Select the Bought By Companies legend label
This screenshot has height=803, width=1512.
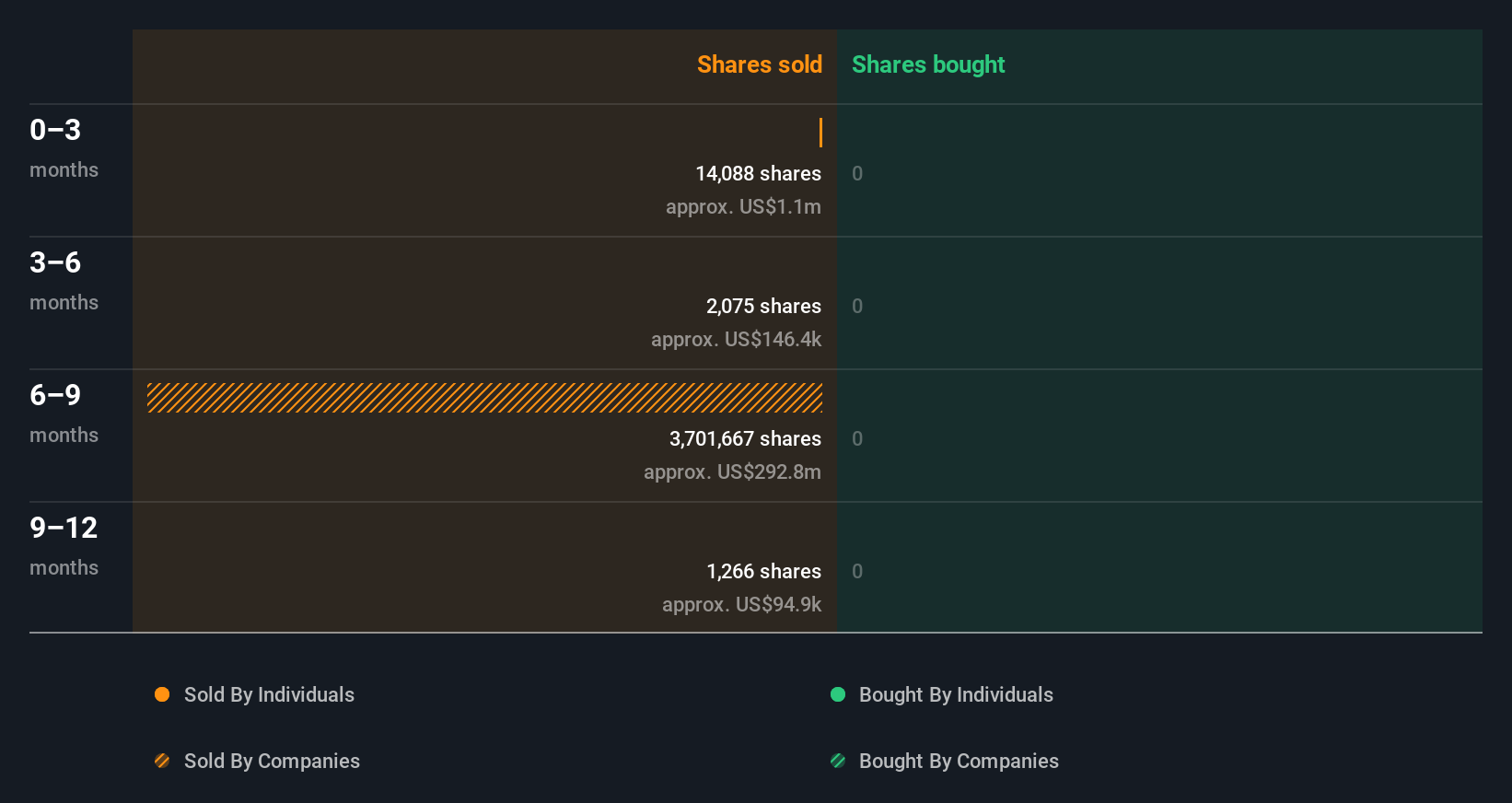click(959, 761)
